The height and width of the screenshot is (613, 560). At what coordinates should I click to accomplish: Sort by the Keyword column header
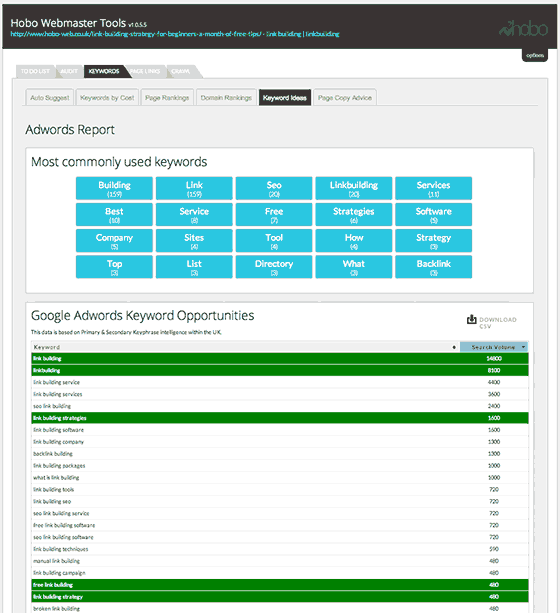pyautogui.click(x=245, y=347)
